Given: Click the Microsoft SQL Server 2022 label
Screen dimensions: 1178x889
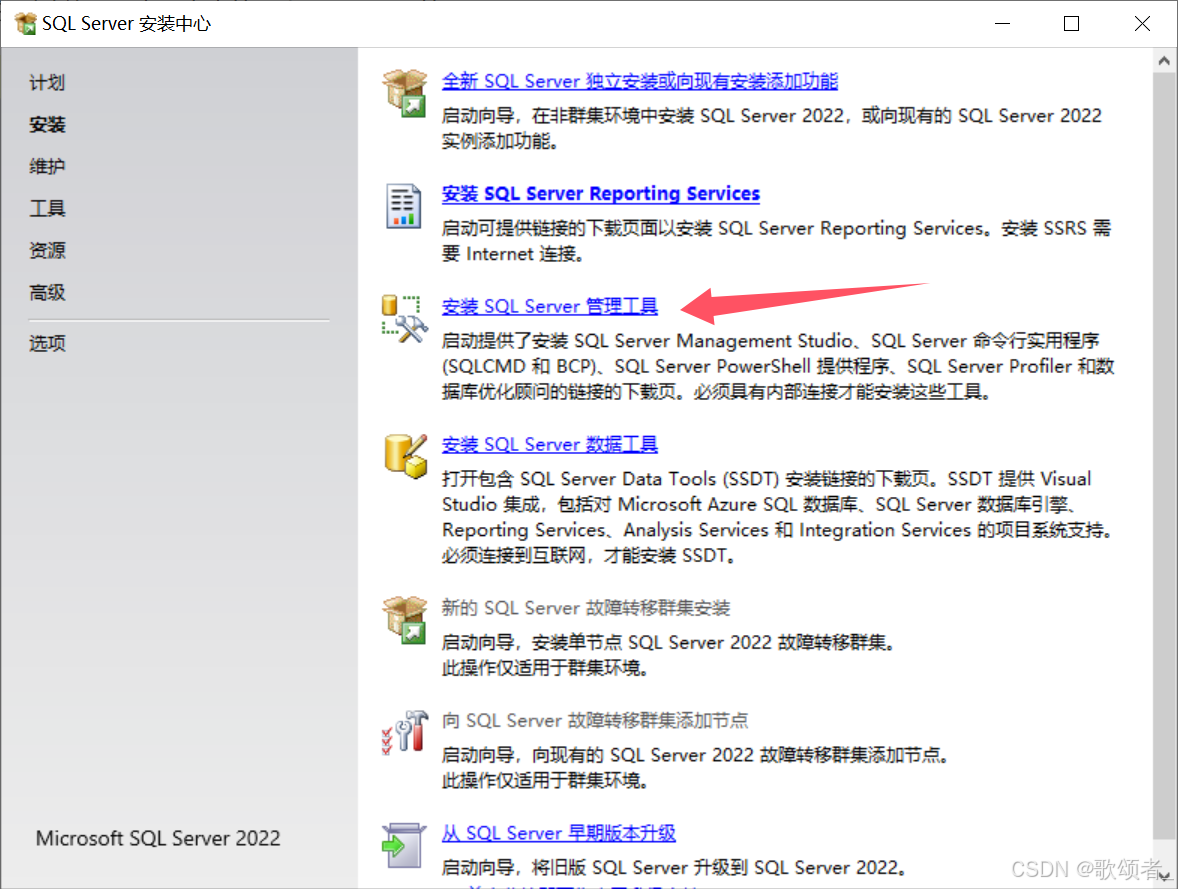Looking at the screenshot, I should coord(158,838).
